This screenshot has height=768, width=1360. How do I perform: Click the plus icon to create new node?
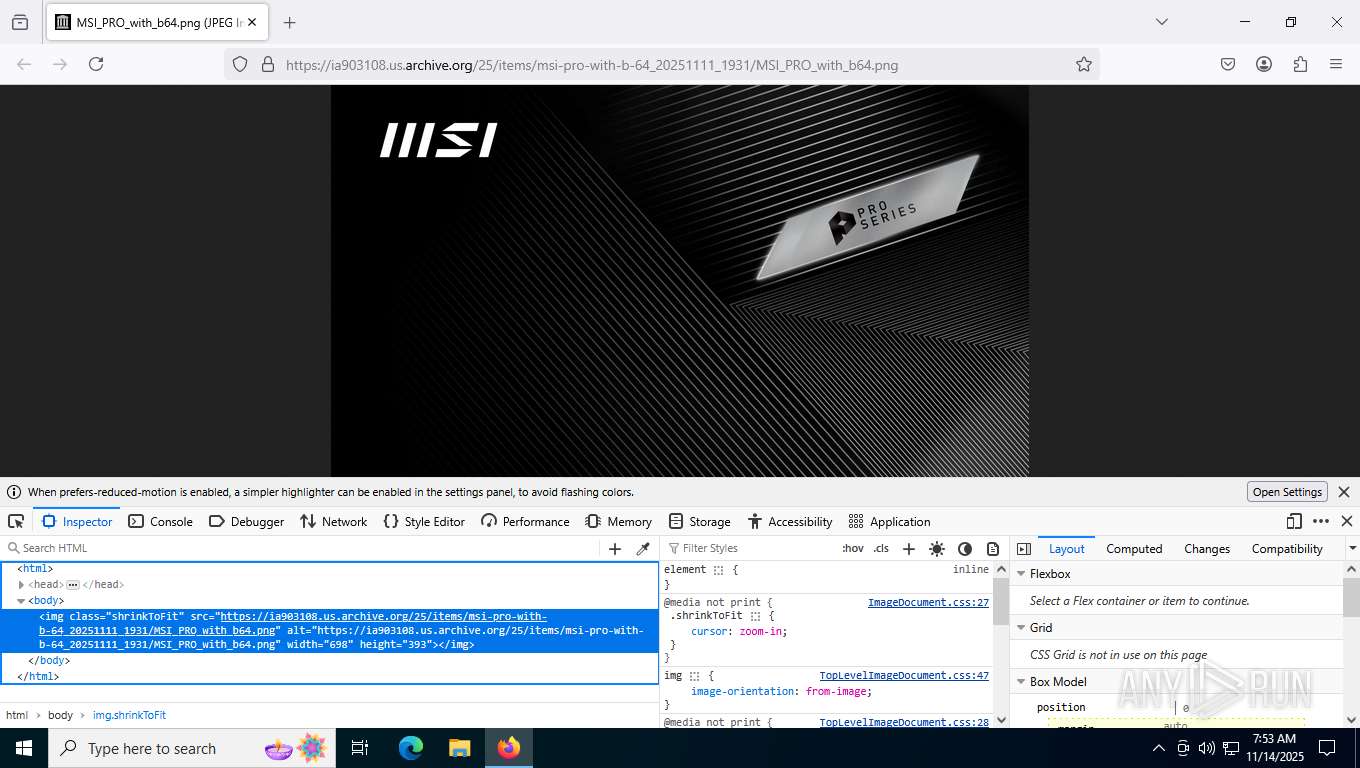tap(615, 548)
